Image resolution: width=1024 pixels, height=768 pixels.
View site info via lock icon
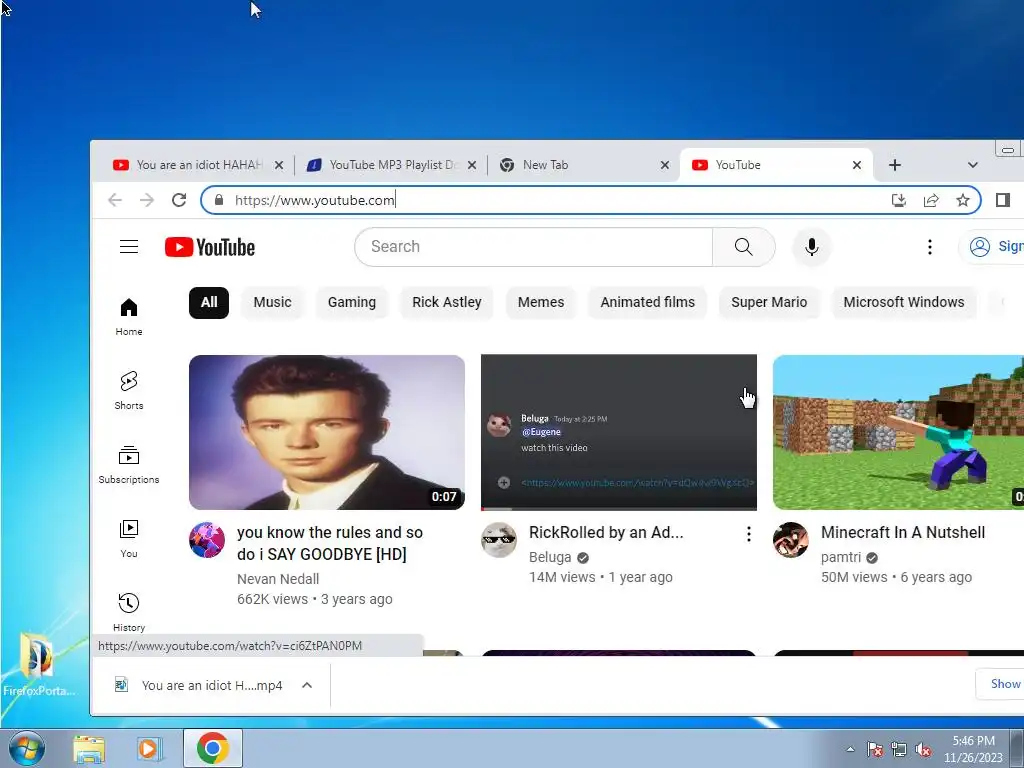219,200
